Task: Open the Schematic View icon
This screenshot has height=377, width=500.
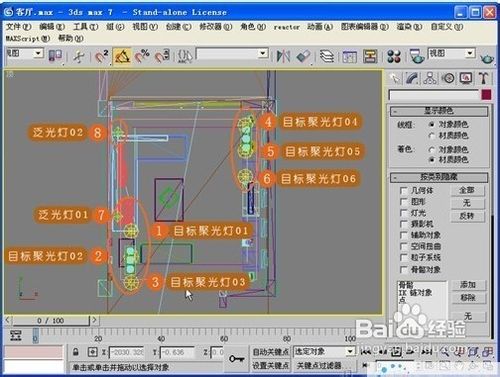Action: click(x=370, y=56)
